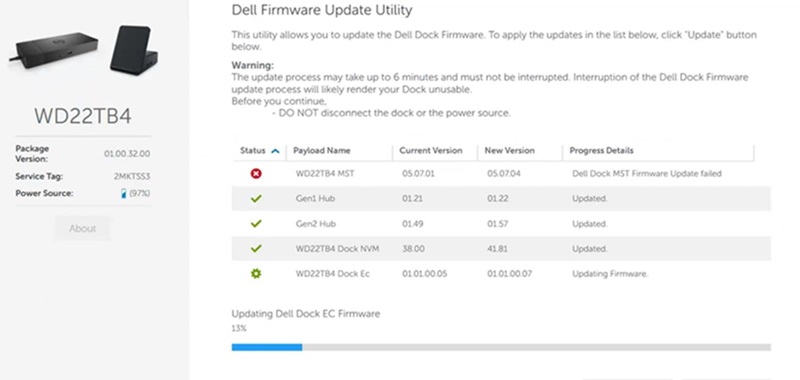The width and height of the screenshot is (800, 380).
Task: Select the Progress Details column header
Action: pos(601,150)
